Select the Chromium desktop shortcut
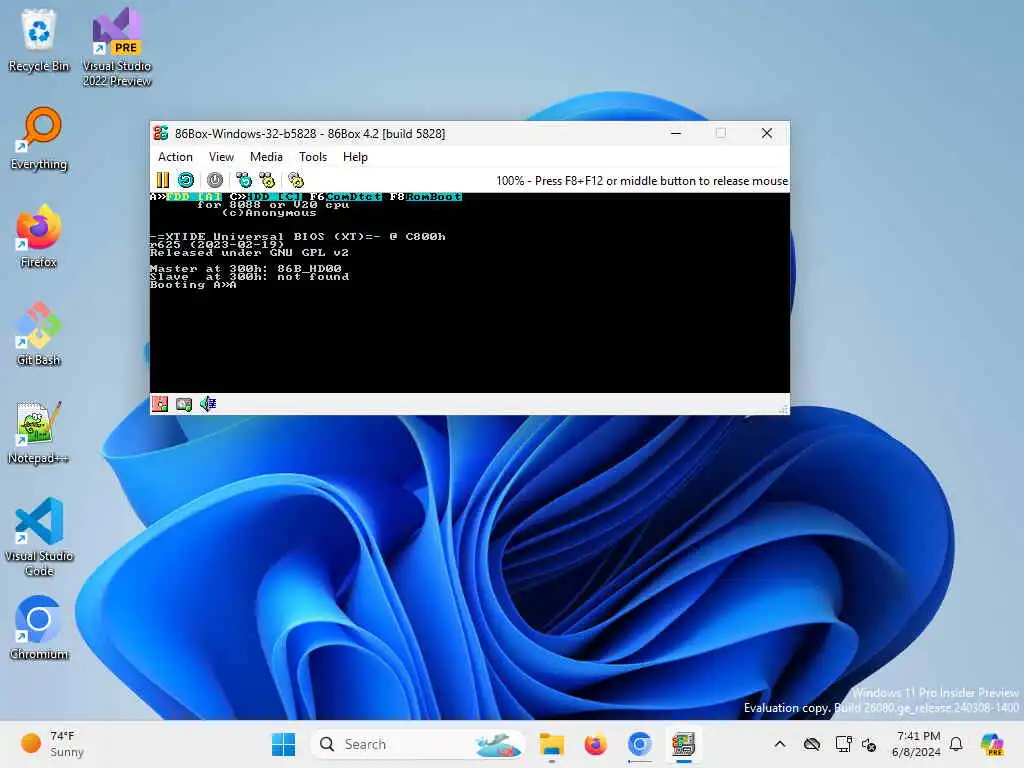The height and width of the screenshot is (768, 1024). [39, 628]
